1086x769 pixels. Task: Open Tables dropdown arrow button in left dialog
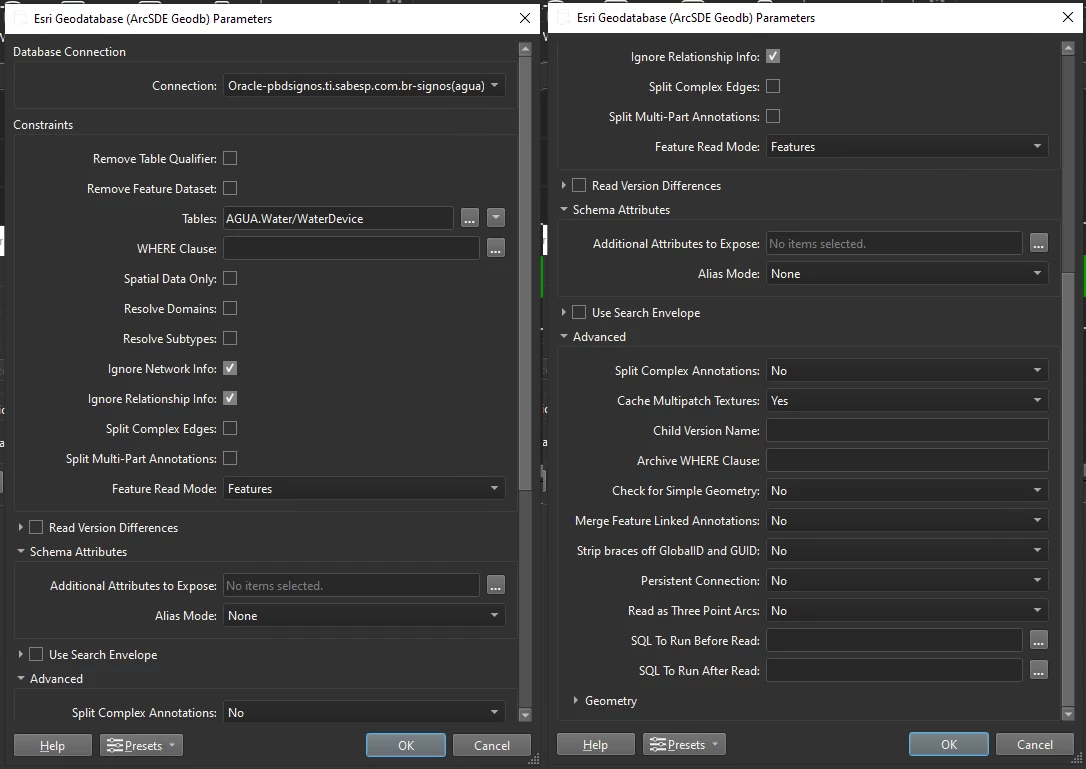[x=496, y=218]
